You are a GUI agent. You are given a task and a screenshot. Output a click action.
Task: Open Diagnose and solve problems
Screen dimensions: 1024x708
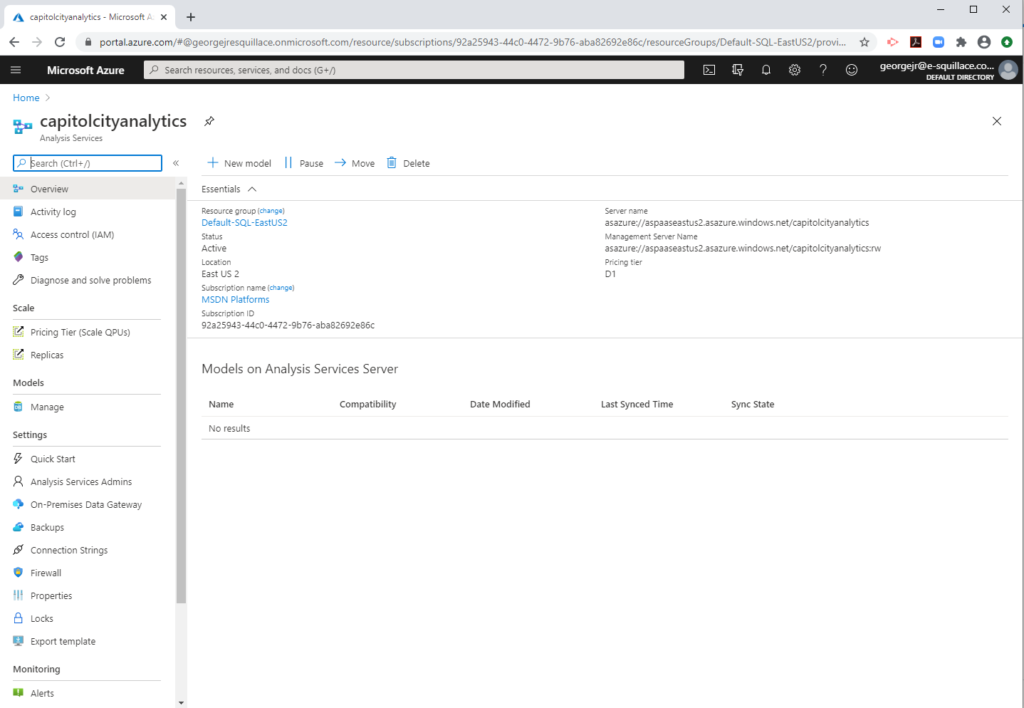(88, 280)
